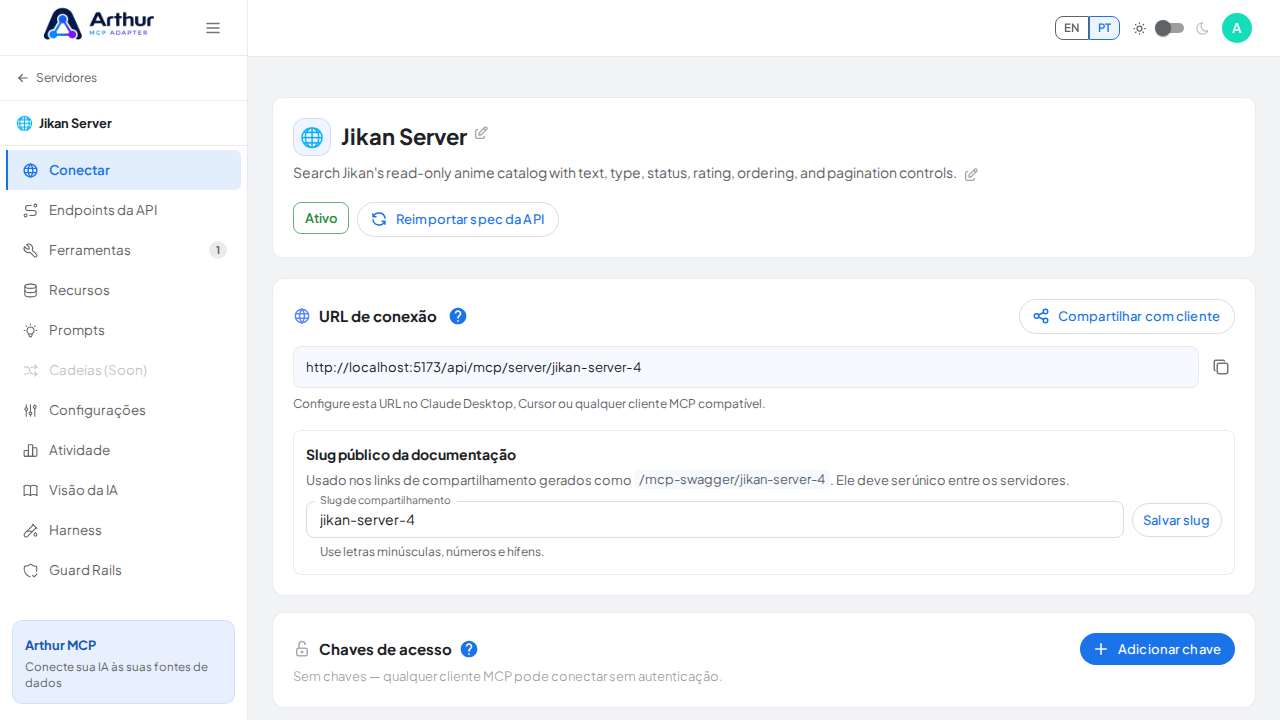Click the unlocked padlock icon
The height and width of the screenshot is (720, 1280).
click(302, 649)
